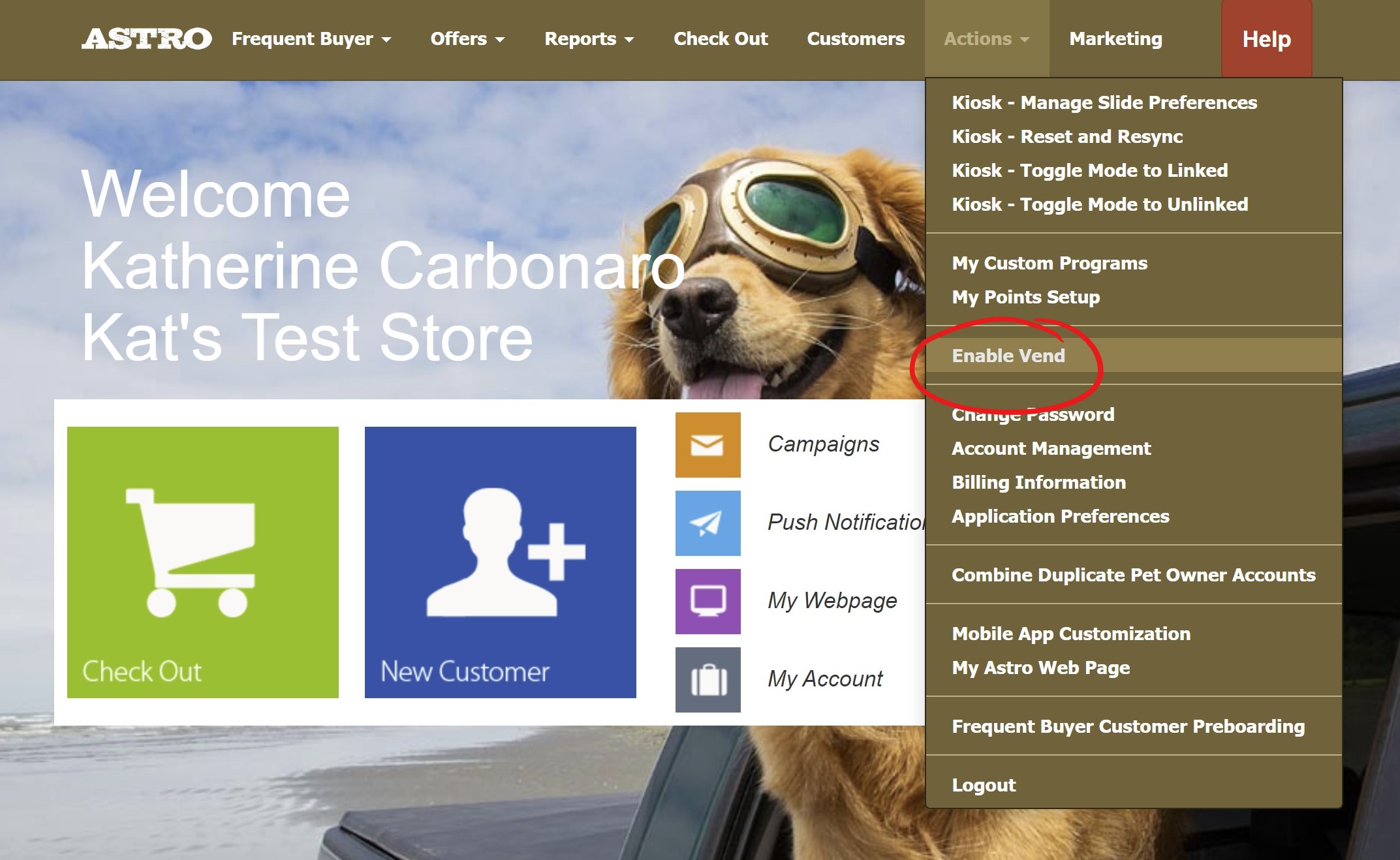Expand the Offers dropdown menu
The width and height of the screenshot is (1400, 860).
tap(467, 39)
